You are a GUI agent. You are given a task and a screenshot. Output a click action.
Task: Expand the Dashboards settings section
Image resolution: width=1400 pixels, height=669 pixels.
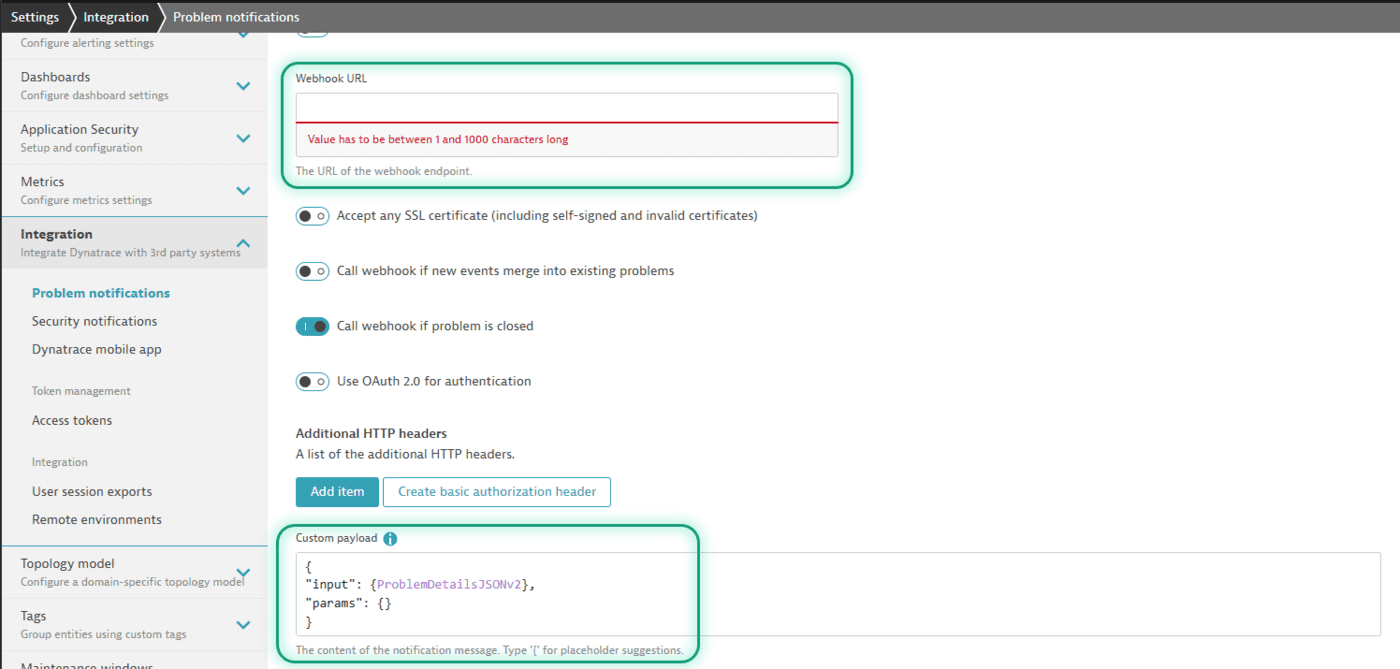point(243,85)
